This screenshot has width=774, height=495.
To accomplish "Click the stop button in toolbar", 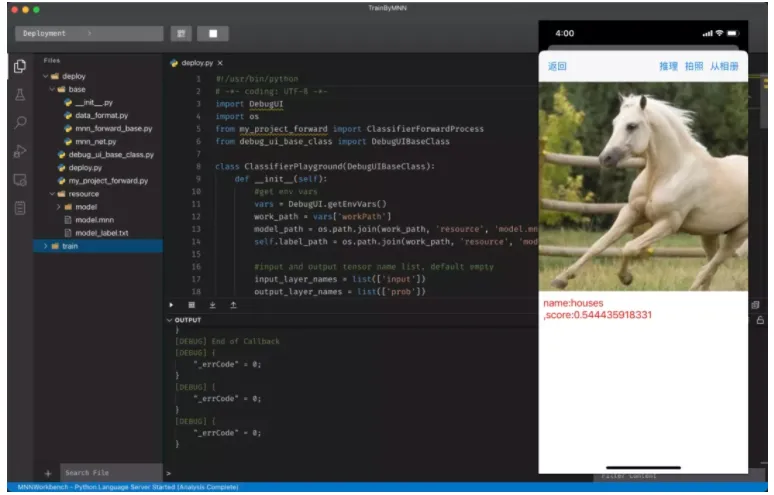I will pyautogui.click(x=213, y=34).
